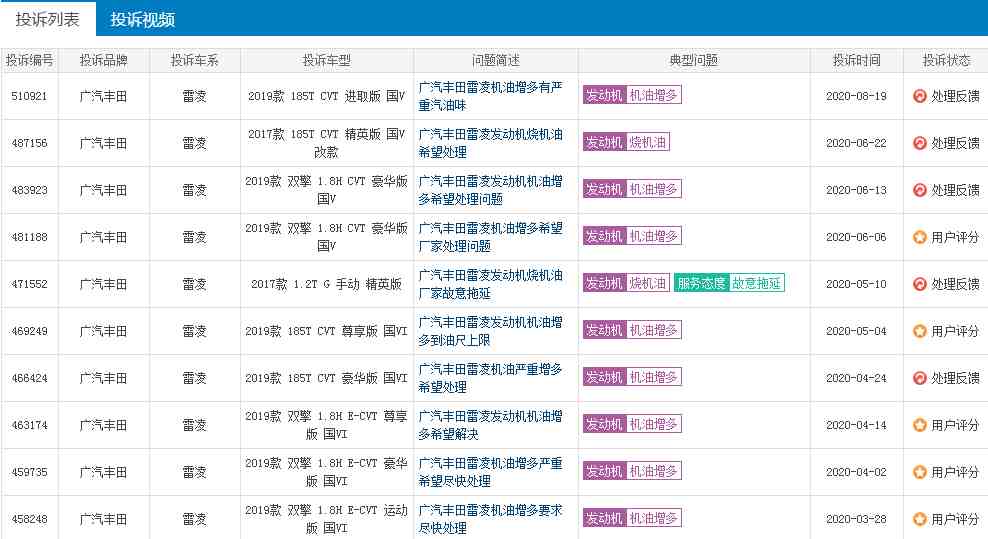
Task: Click status icon for complaint 487156
Action: pyautogui.click(x=920, y=143)
